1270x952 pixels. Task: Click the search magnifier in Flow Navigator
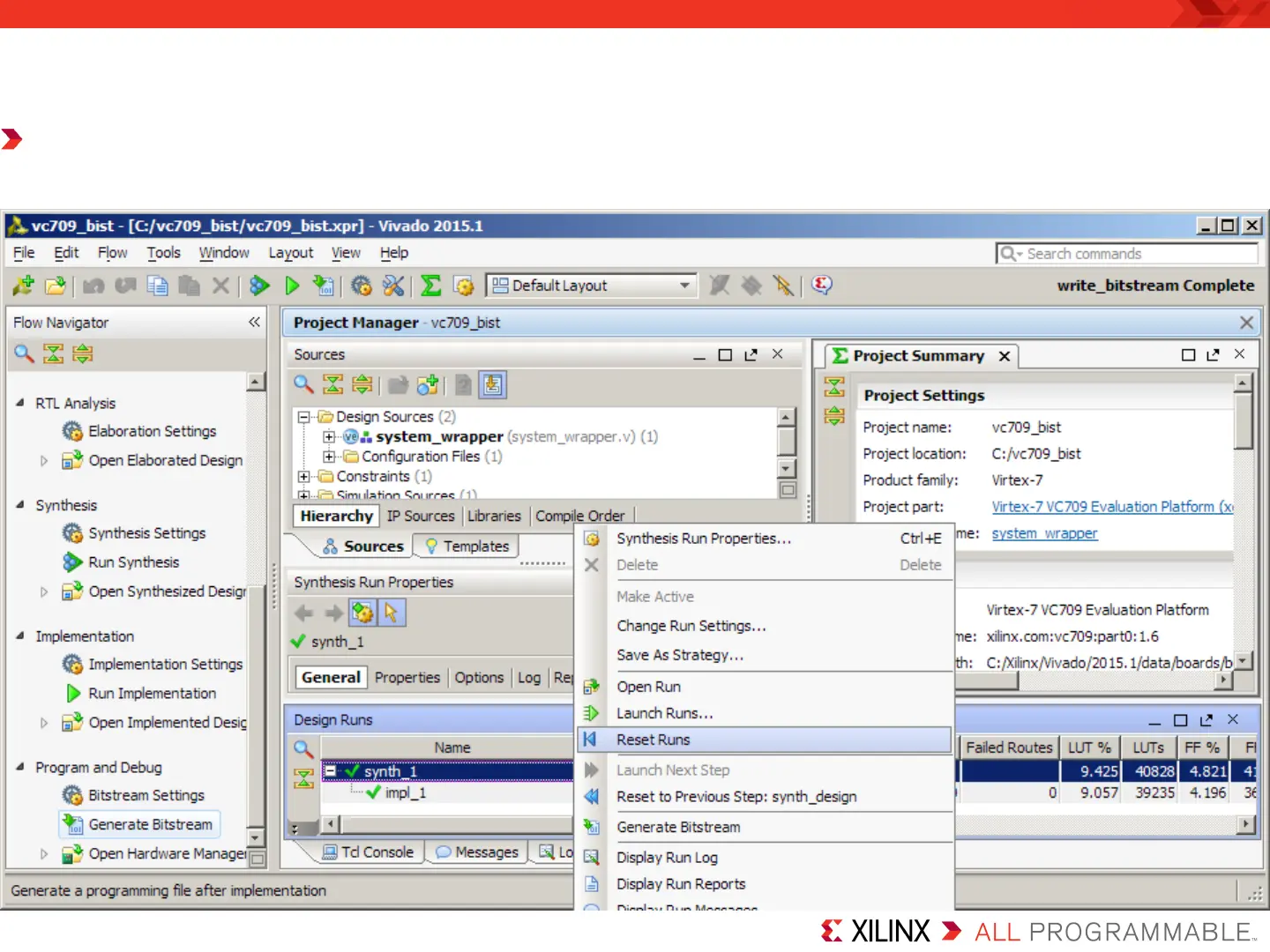coord(25,353)
